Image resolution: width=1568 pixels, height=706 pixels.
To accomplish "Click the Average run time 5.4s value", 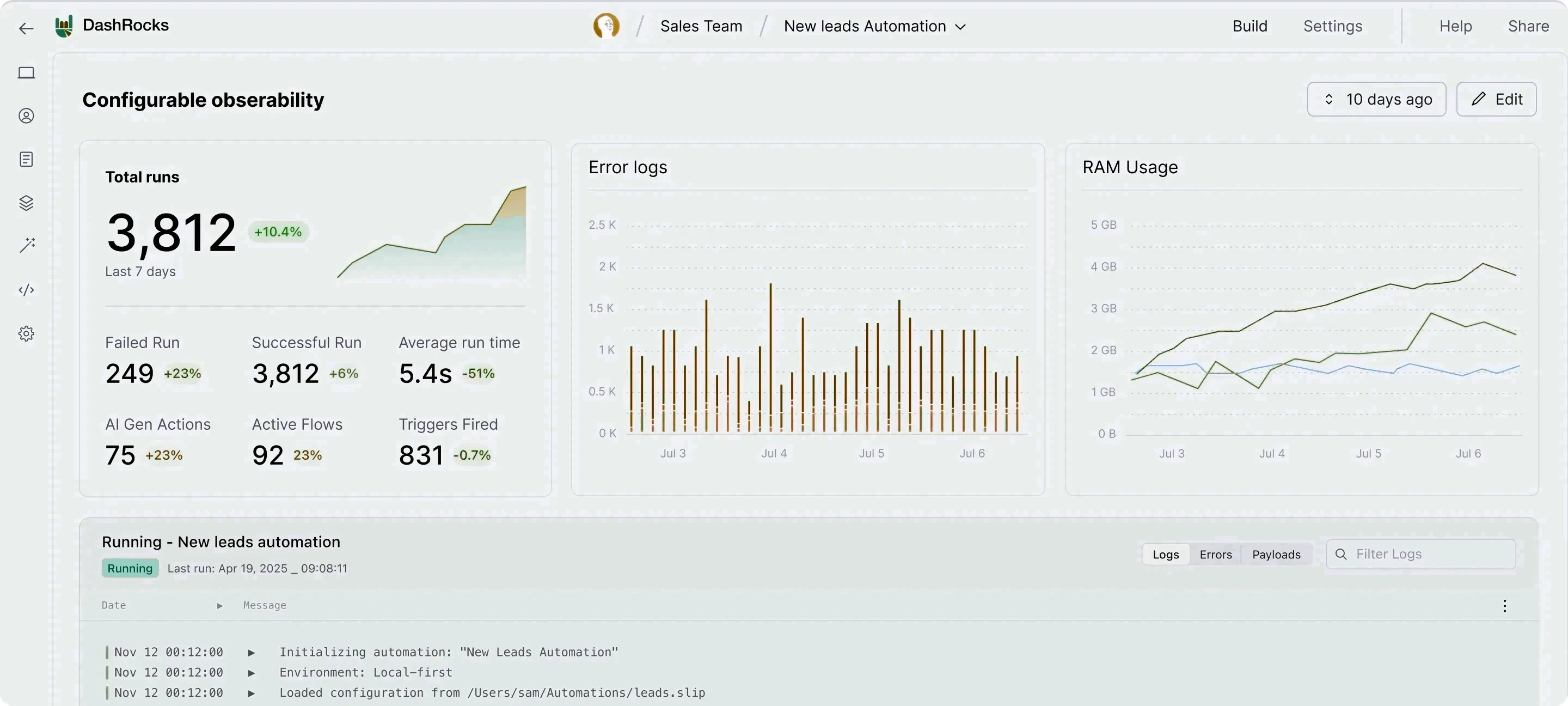I will [x=425, y=373].
